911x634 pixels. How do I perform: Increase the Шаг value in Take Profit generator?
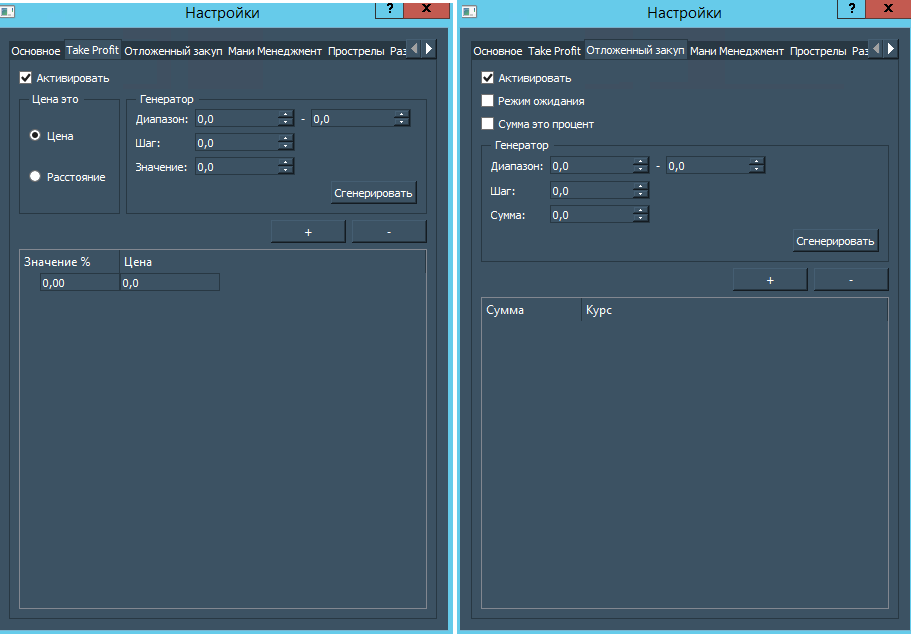click(286, 139)
